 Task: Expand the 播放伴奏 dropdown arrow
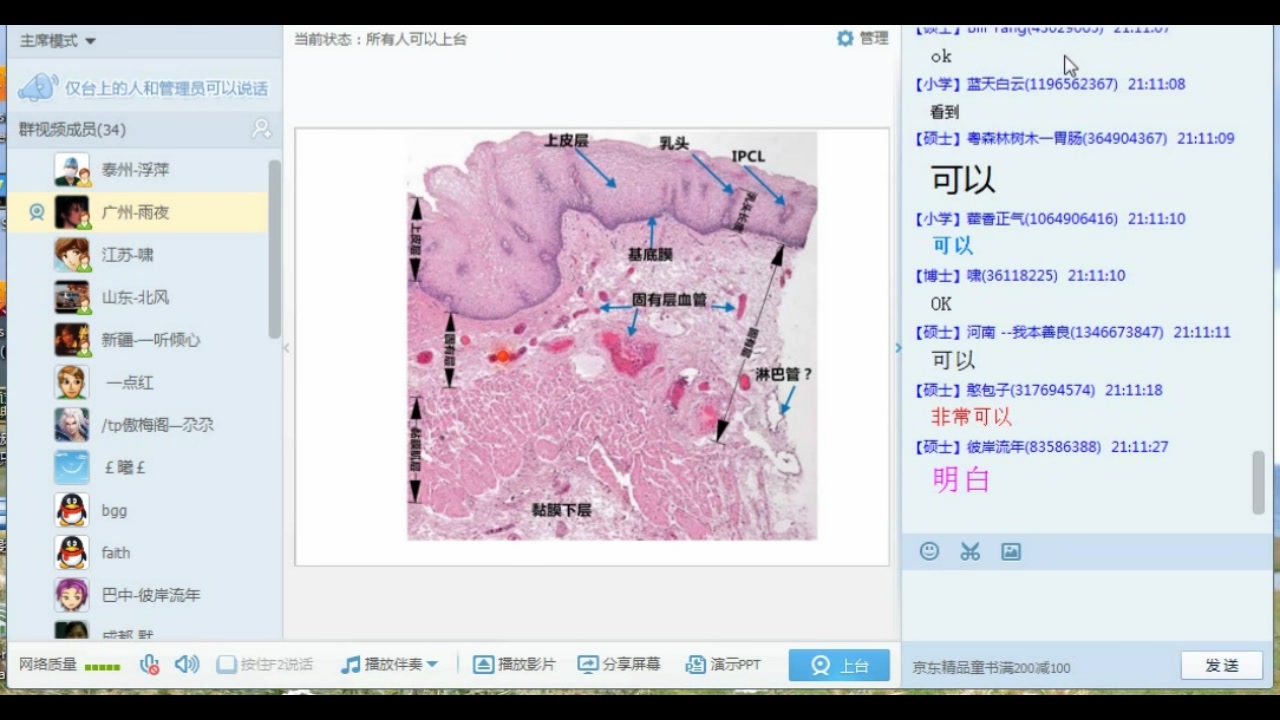tap(432, 665)
